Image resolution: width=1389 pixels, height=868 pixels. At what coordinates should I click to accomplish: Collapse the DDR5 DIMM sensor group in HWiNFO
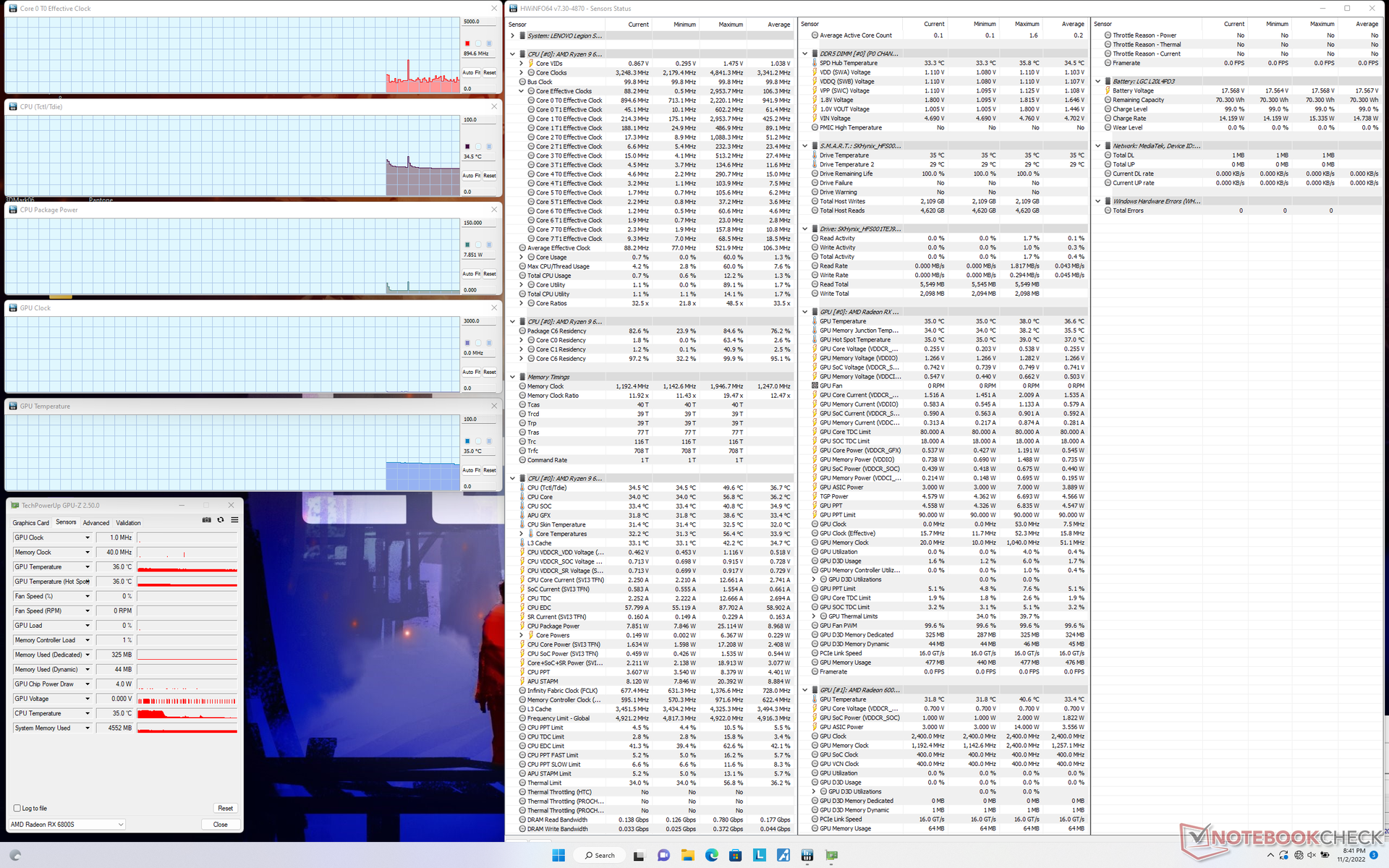click(805, 54)
